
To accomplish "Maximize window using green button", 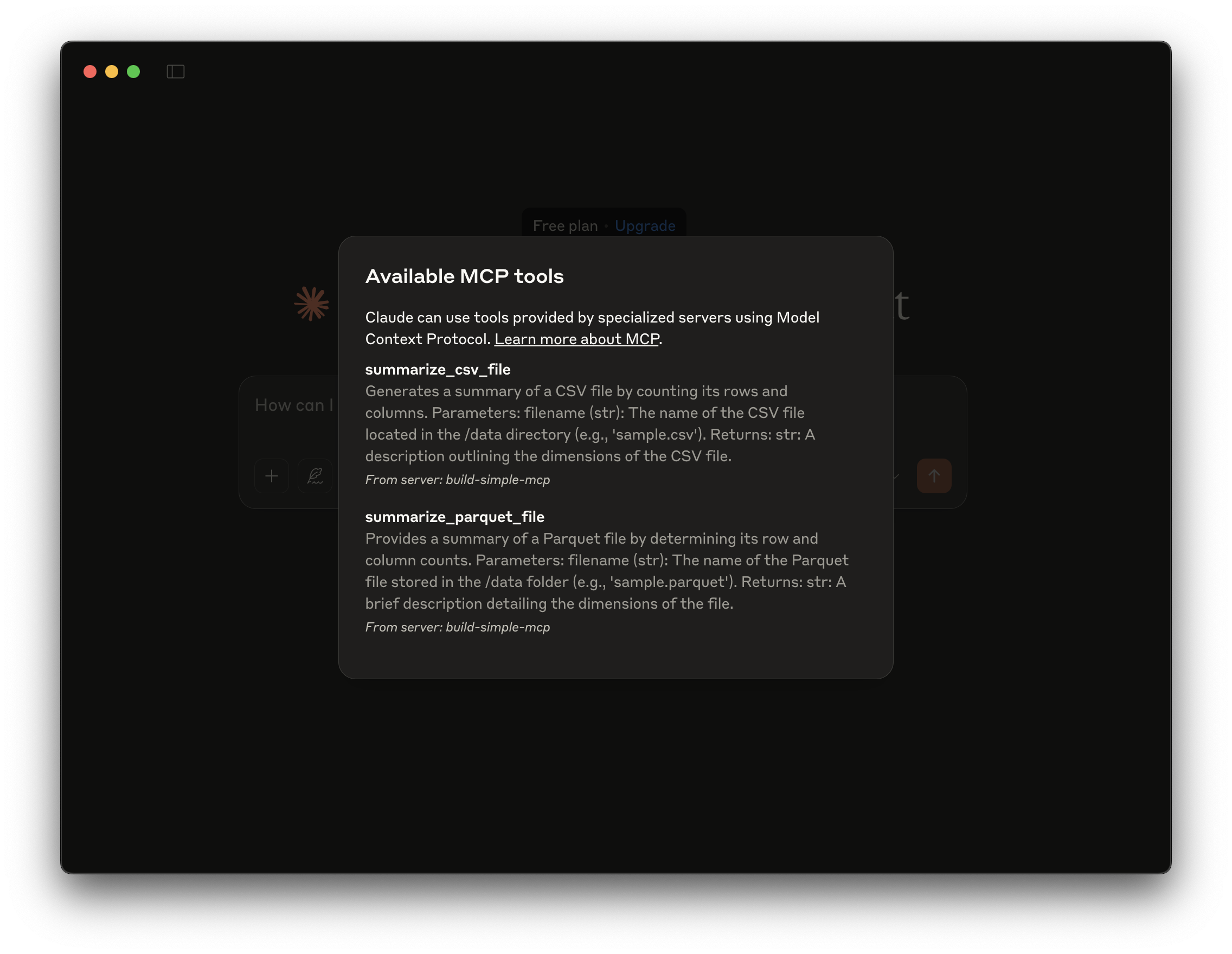I will 134,72.
